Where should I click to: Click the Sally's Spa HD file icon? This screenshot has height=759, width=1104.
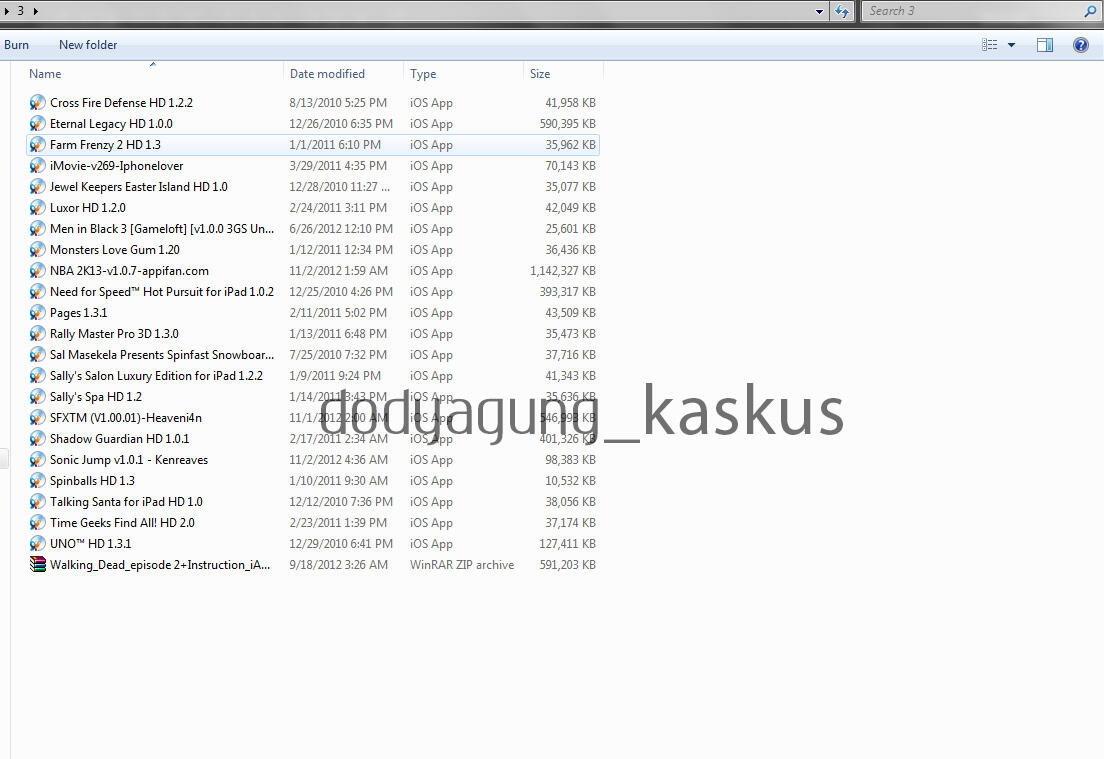click(37, 397)
